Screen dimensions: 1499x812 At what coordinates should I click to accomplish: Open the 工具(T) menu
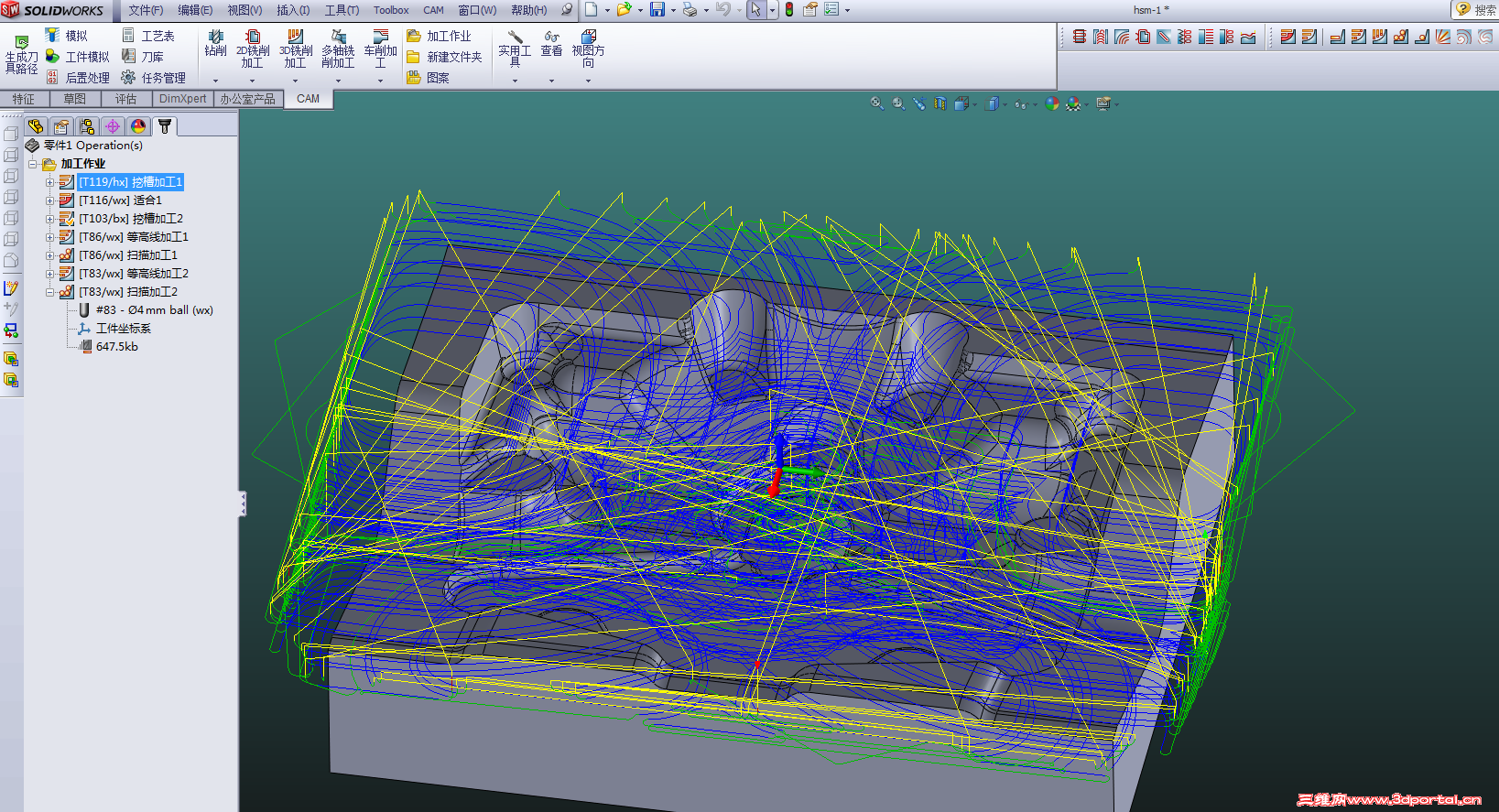342,10
